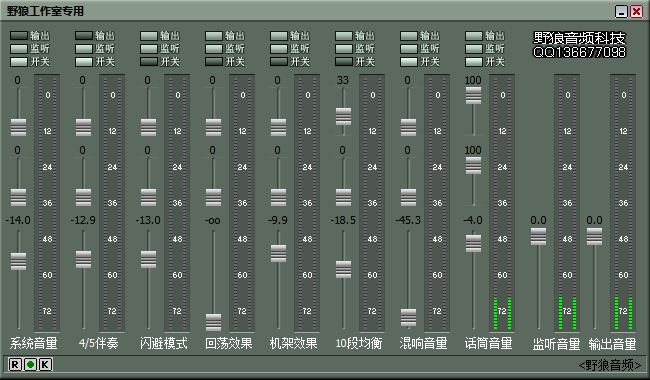Toggle 监听 for 闪避模式 channel
The height and width of the screenshot is (380, 650).
(149, 49)
